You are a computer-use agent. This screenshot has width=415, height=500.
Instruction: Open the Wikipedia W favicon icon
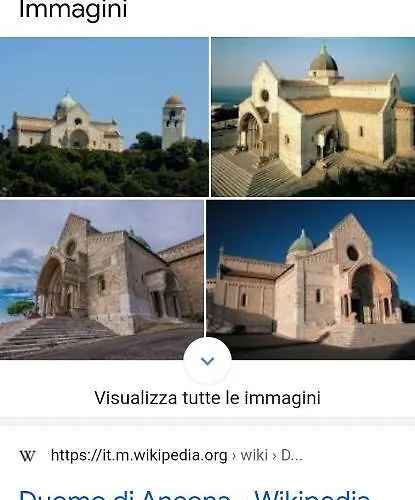click(x=27, y=456)
